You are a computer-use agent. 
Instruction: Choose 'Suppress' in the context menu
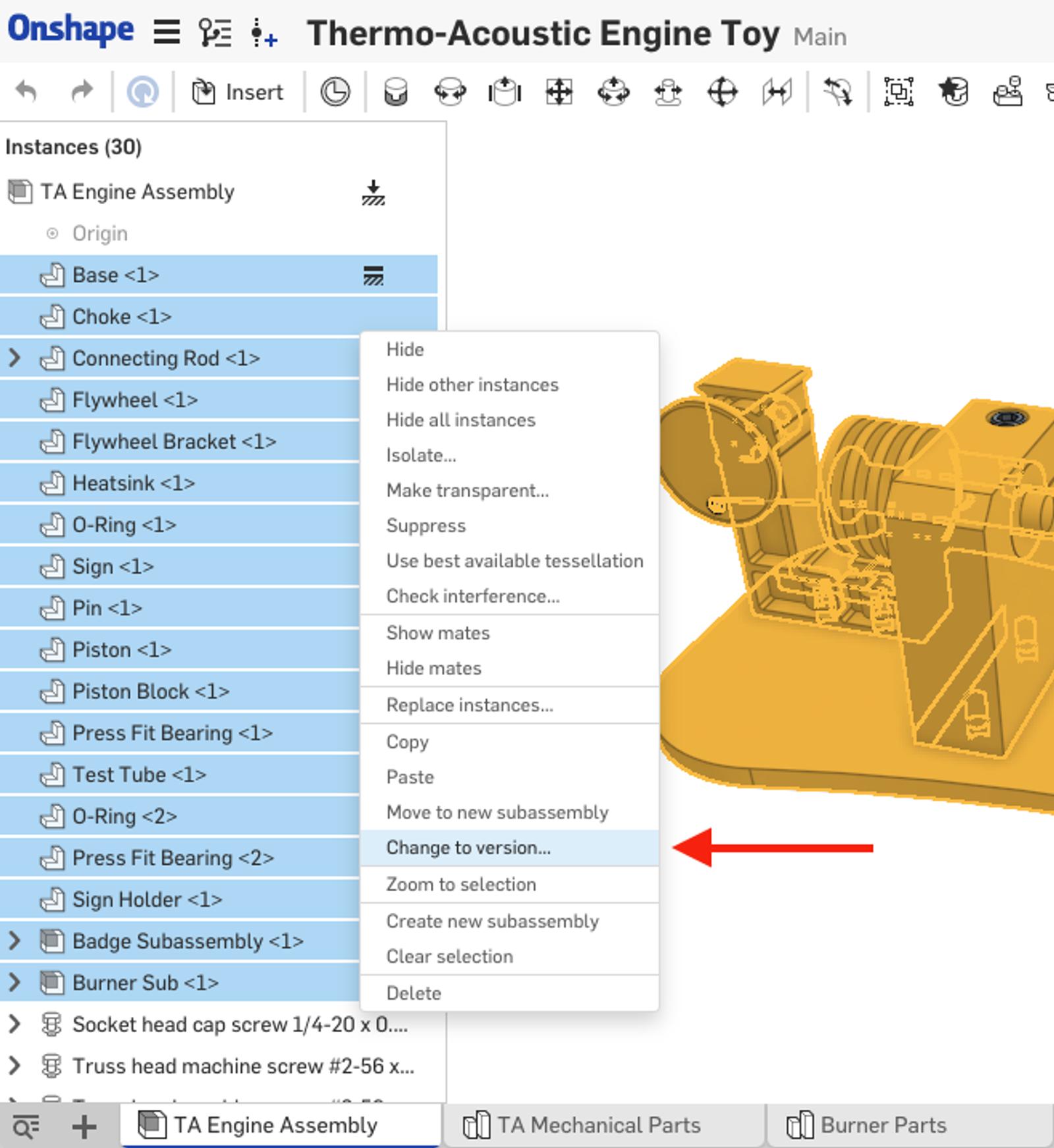coord(426,526)
